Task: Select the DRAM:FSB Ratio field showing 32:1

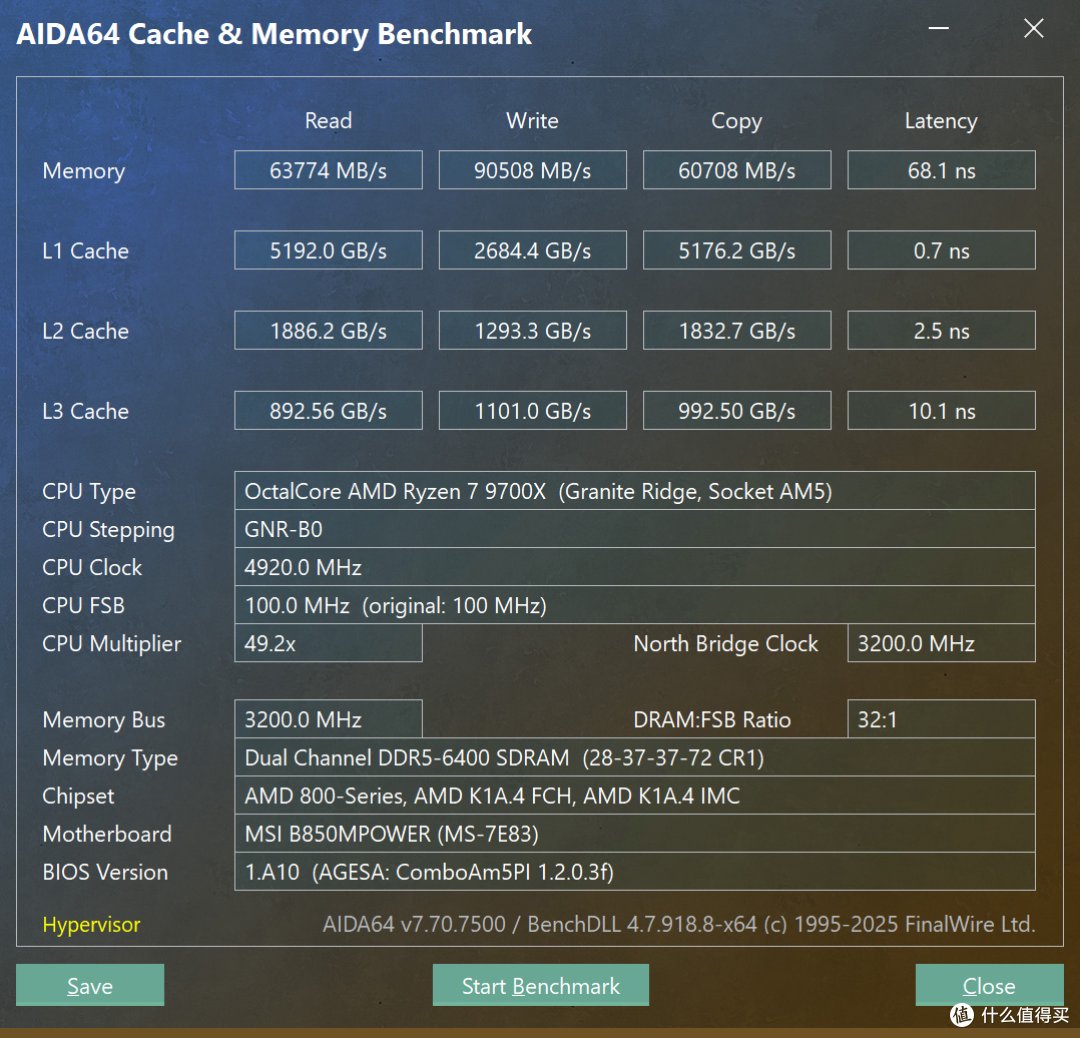Action: [940, 719]
